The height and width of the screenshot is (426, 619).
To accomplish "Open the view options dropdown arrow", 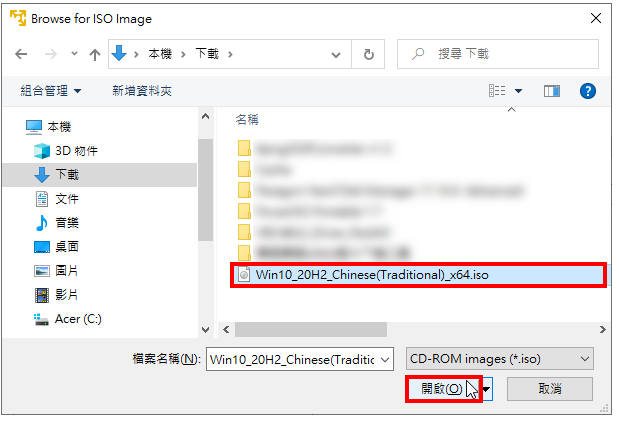I will click(518, 91).
